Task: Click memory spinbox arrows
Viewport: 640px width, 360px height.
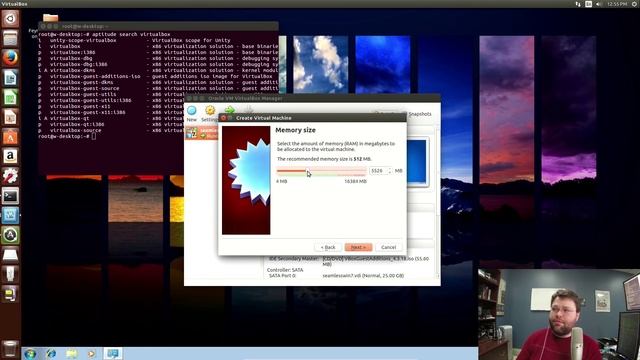Action: (x=390, y=171)
